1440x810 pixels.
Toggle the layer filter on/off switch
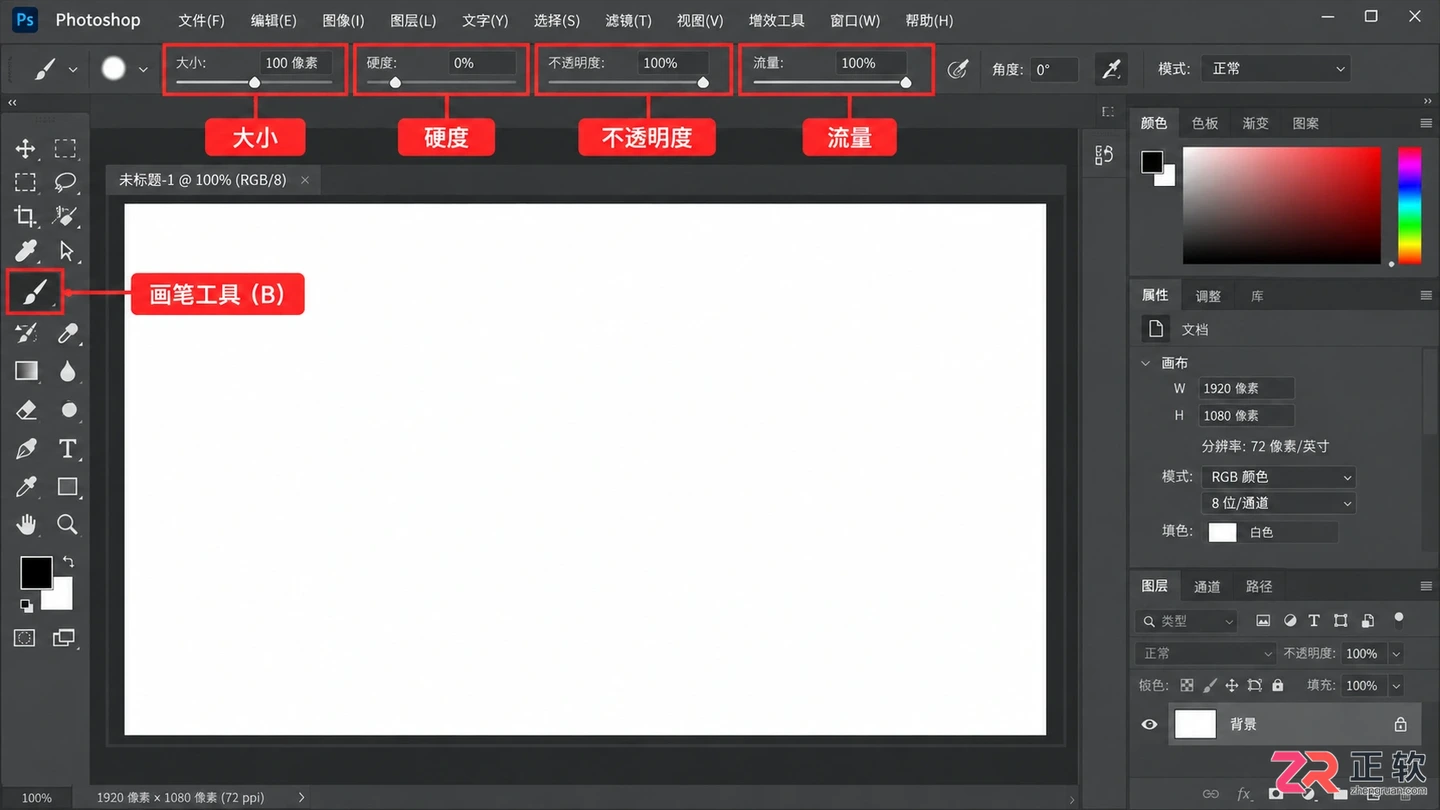1399,619
